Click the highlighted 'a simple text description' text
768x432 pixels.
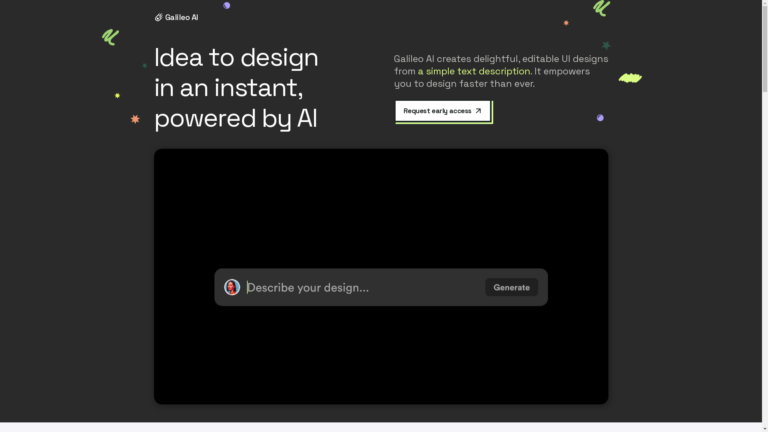tap(474, 71)
